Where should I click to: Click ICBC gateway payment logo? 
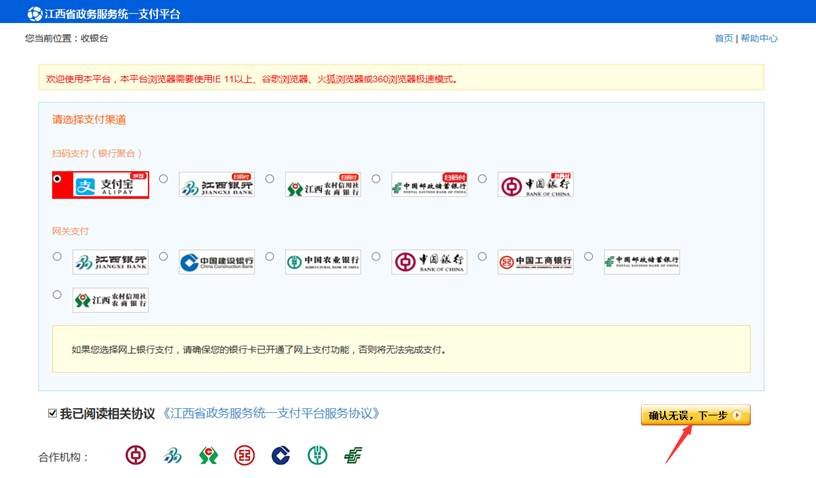click(x=536, y=262)
